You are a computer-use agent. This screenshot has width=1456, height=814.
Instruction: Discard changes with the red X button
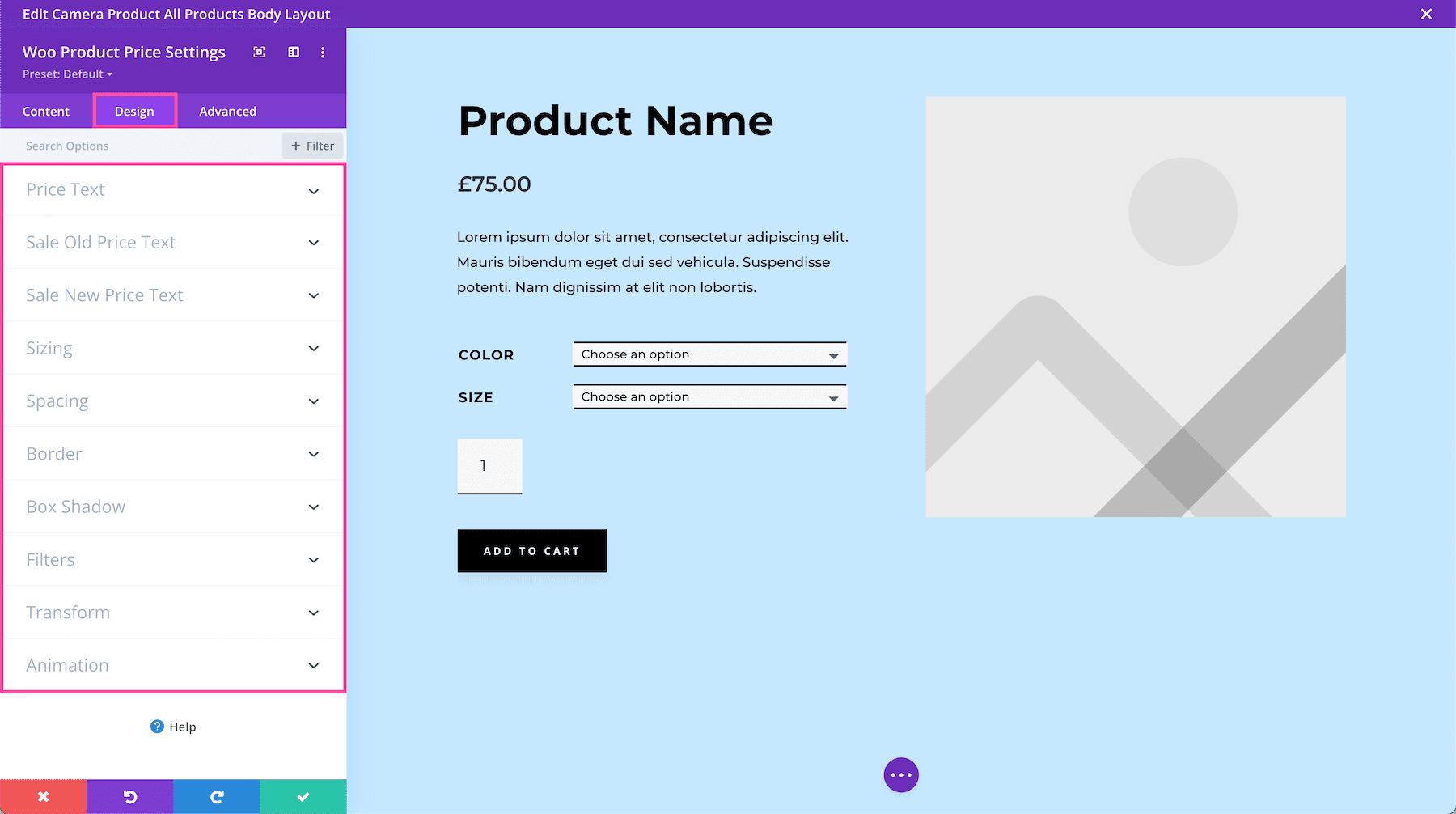pyautogui.click(x=43, y=796)
